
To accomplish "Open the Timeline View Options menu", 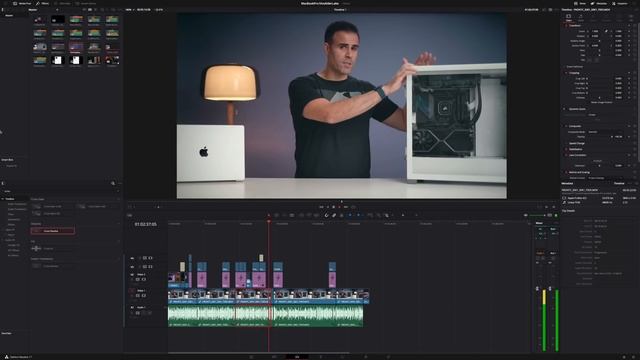I will (x=129, y=215).
